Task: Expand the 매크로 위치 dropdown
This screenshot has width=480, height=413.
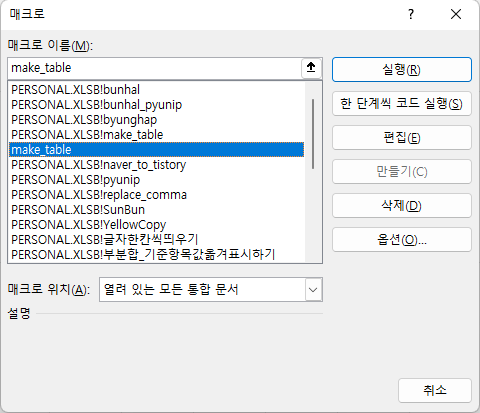Action: click(313, 290)
